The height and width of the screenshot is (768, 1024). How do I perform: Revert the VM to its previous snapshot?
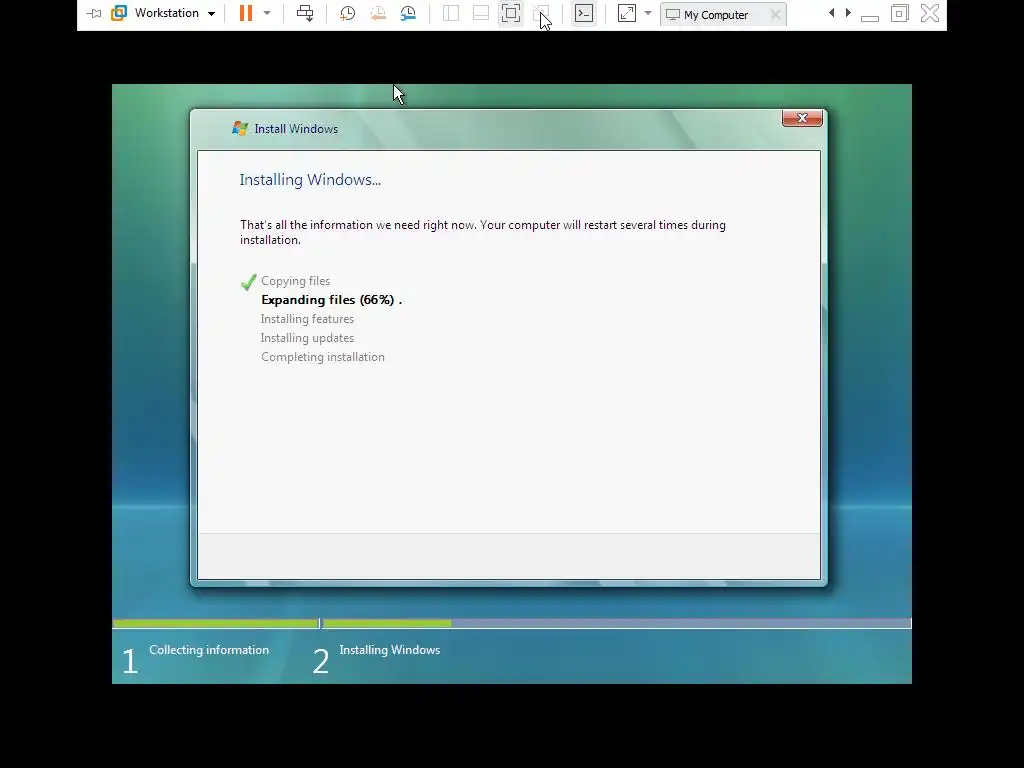pyautogui.click(x=378, y=14)
